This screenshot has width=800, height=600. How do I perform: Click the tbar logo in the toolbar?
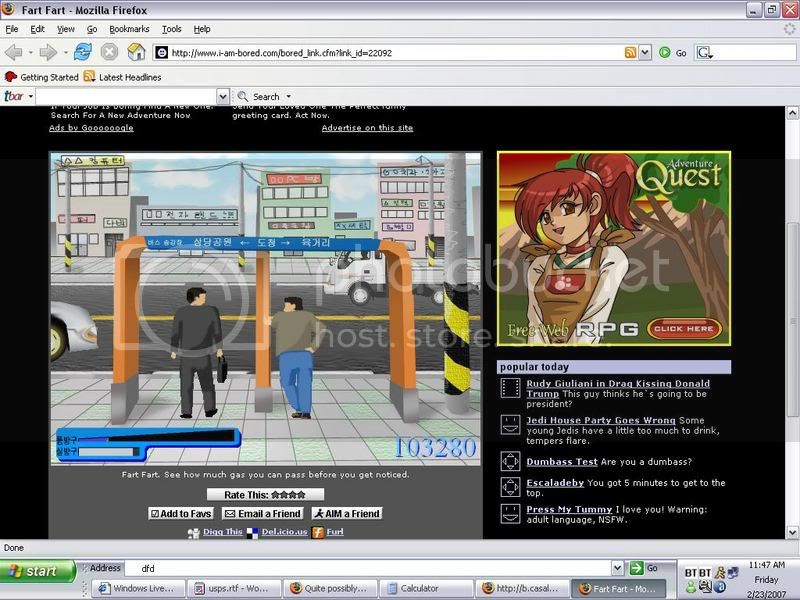click(14, 96)
